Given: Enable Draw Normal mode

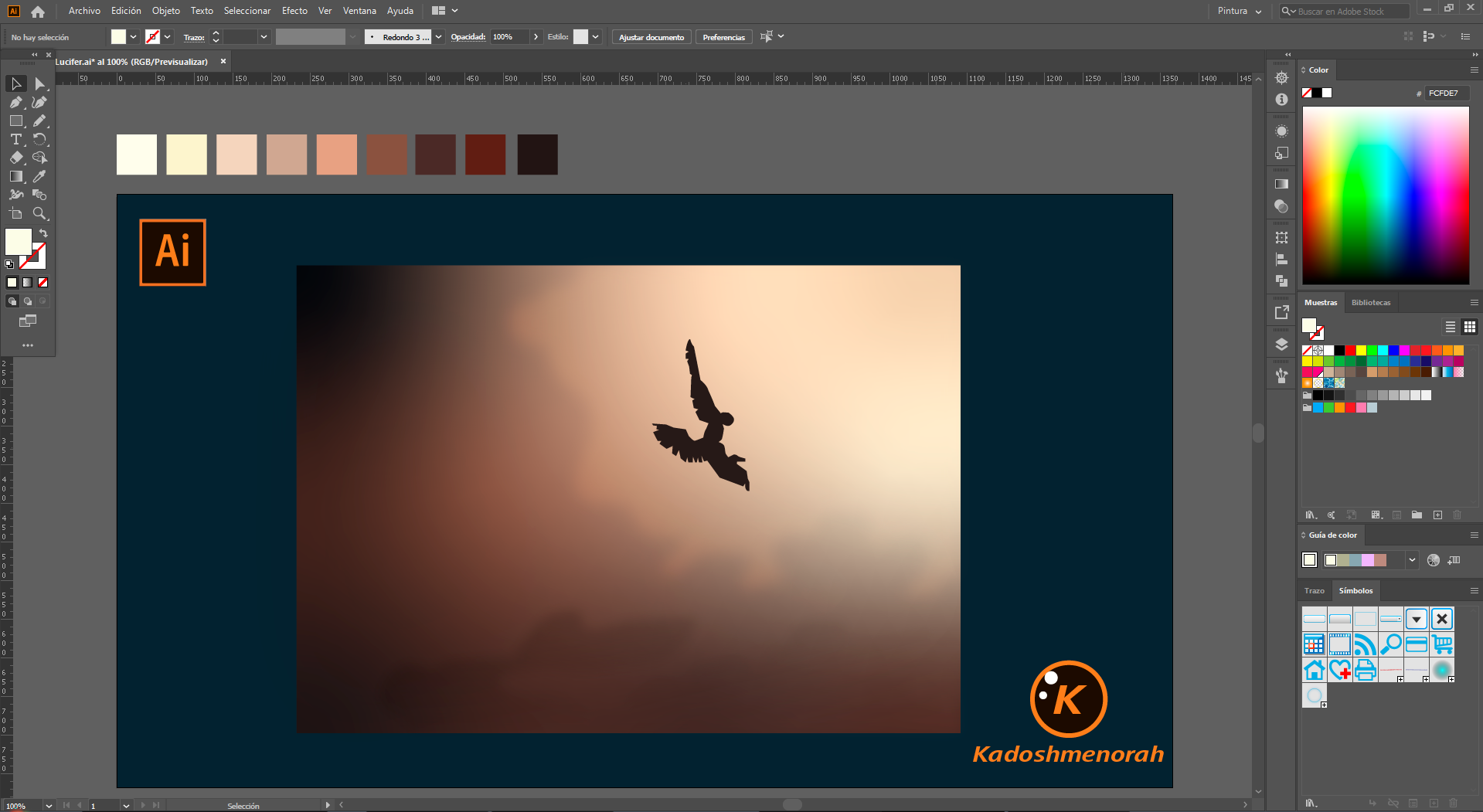Looking at the screenshot, I should pos(12,301).
